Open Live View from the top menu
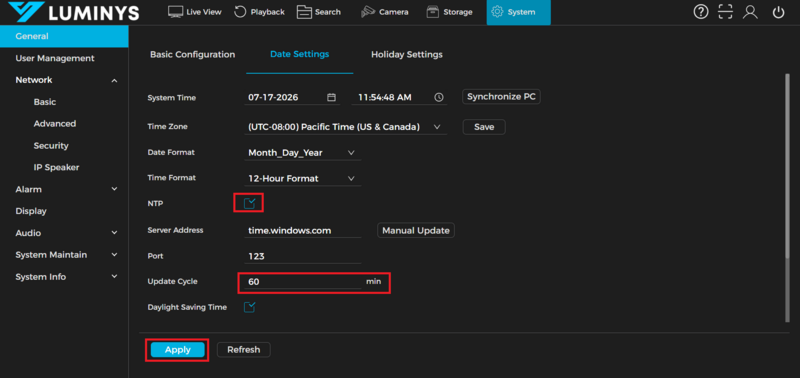Image resolution: width=800 pixels, height=378 pixels. pos(194,12)
